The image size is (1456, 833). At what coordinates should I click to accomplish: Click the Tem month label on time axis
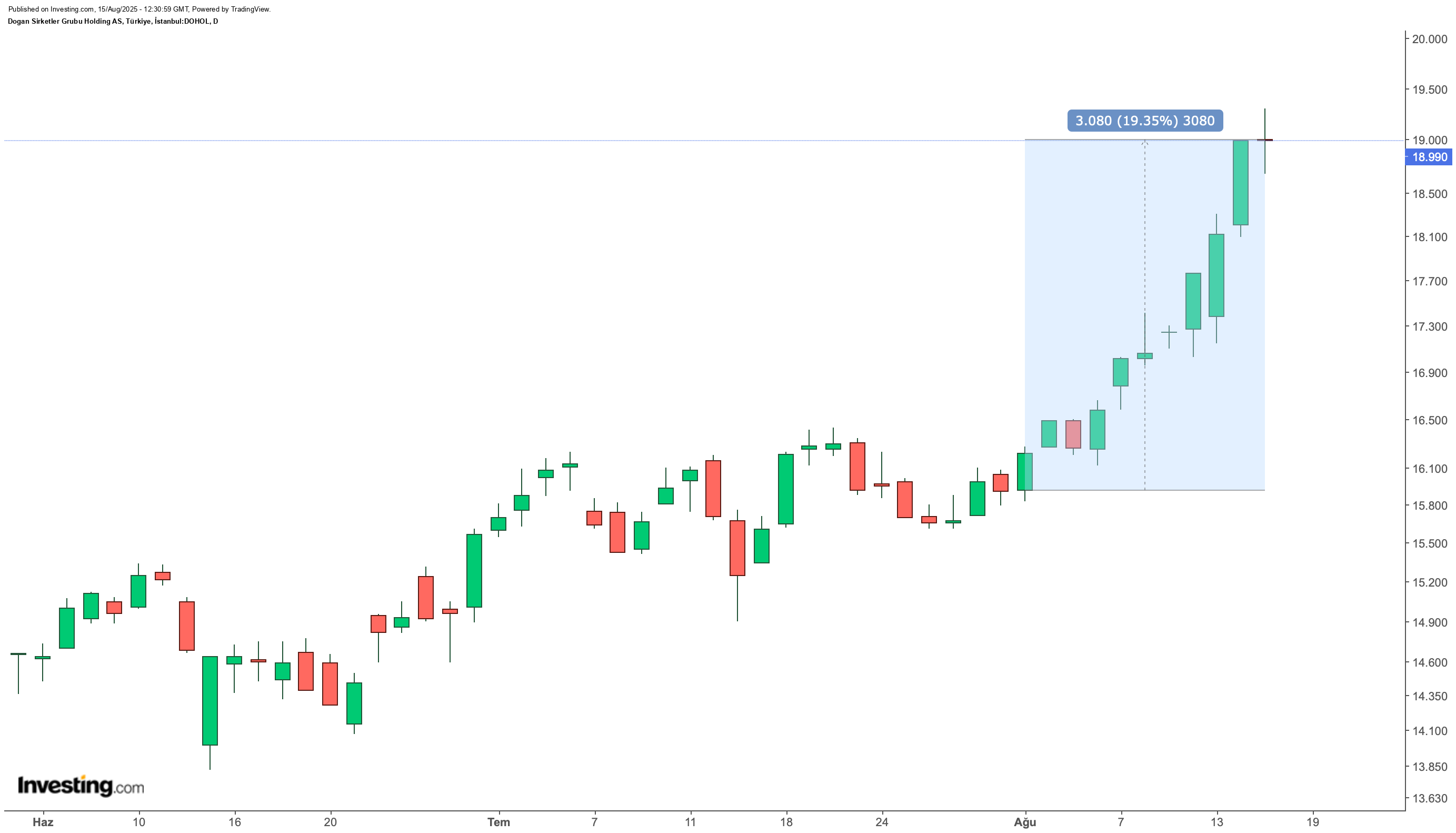[498, 822]
